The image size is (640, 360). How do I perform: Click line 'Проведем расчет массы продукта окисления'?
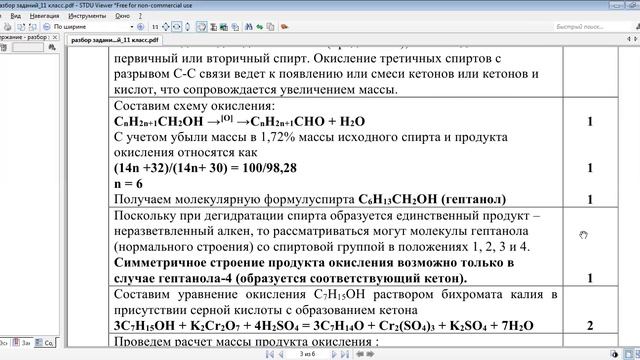[246, 341]
